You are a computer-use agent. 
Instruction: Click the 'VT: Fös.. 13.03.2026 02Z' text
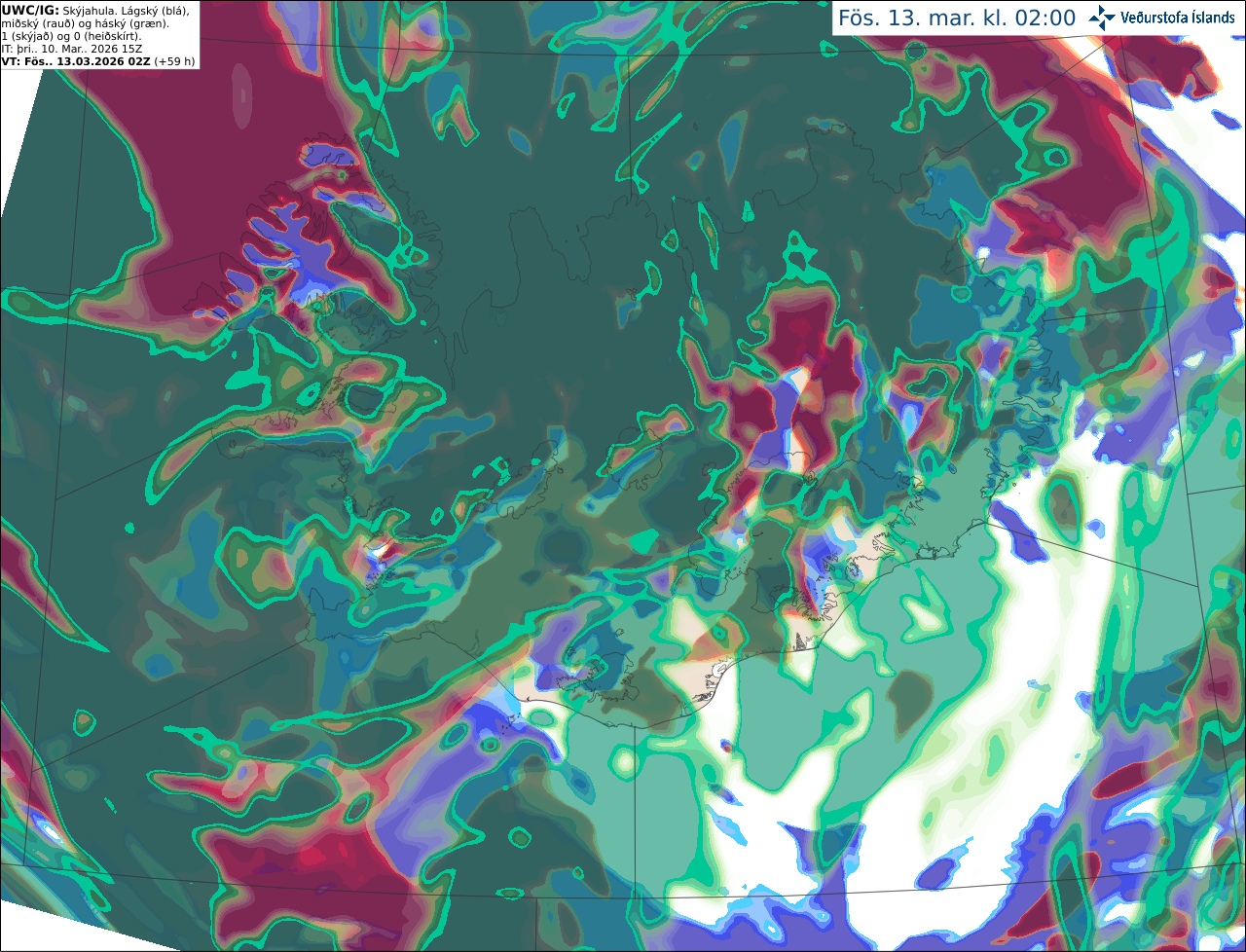[x=76, y=61]
